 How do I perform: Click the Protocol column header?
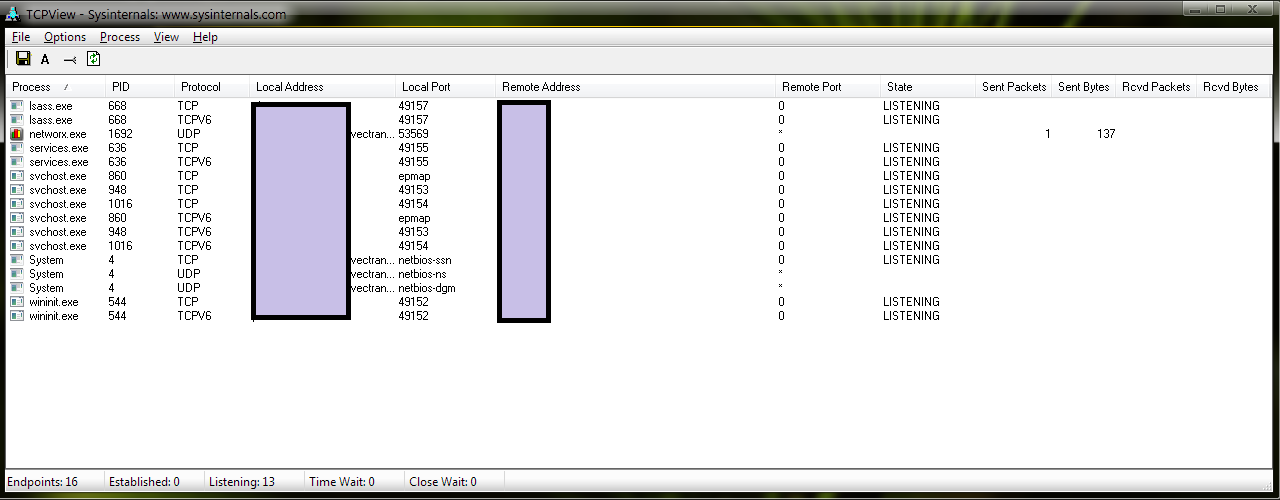coord(201,87)
